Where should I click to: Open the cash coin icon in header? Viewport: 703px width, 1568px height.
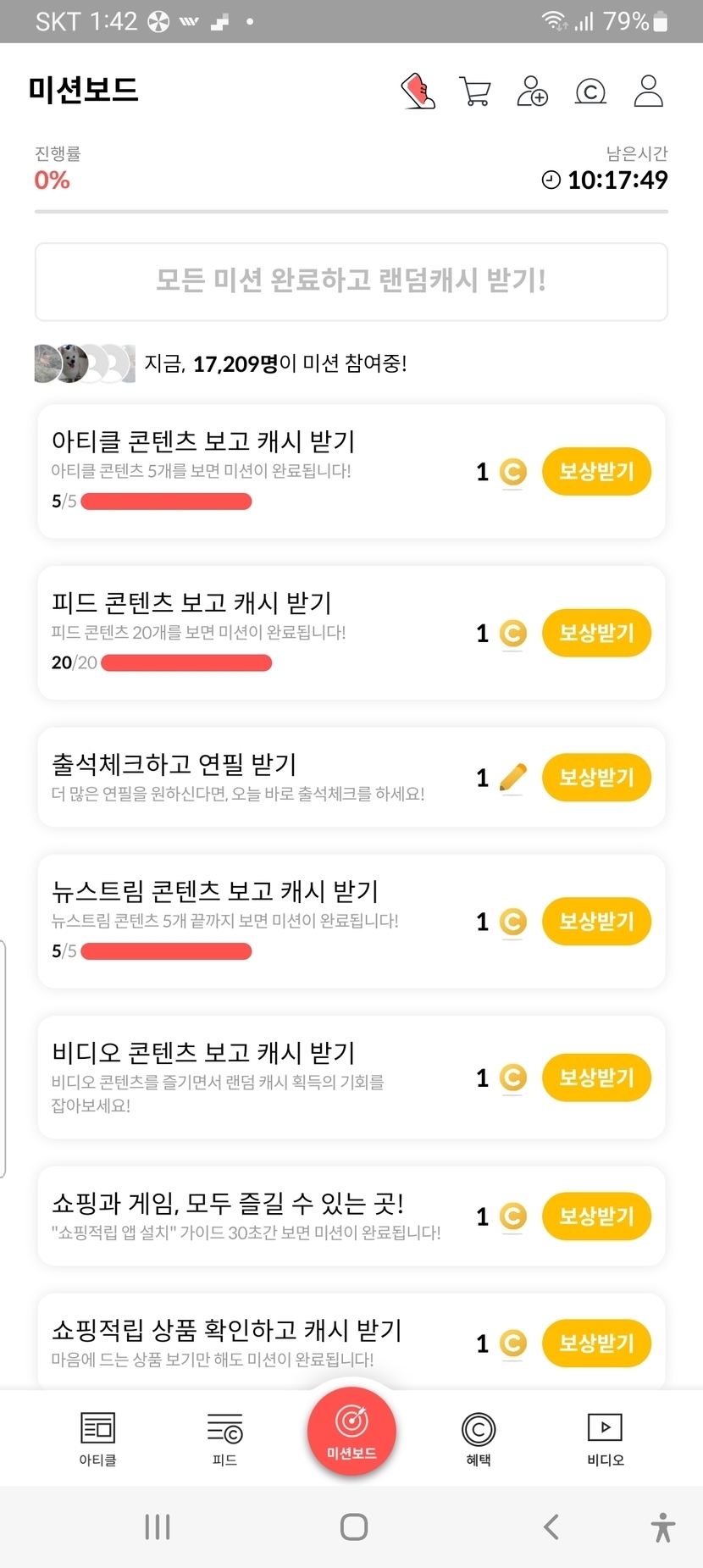coord(590,91)
